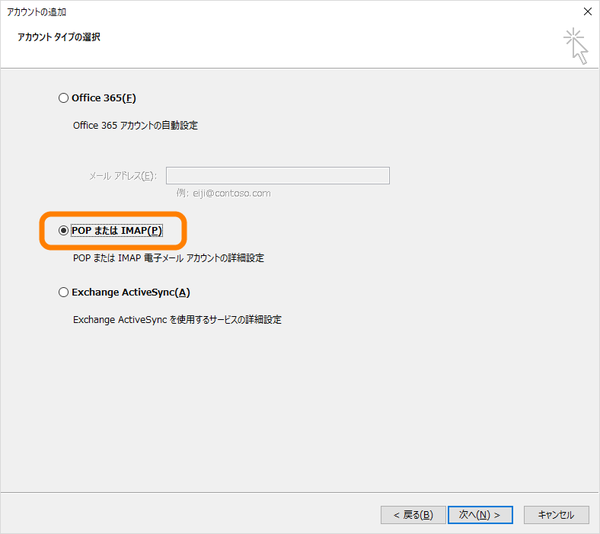This screenshot has width=600, height=534.
Task: Go back with 戻る(B) button
Action: [x=413, y=515]
